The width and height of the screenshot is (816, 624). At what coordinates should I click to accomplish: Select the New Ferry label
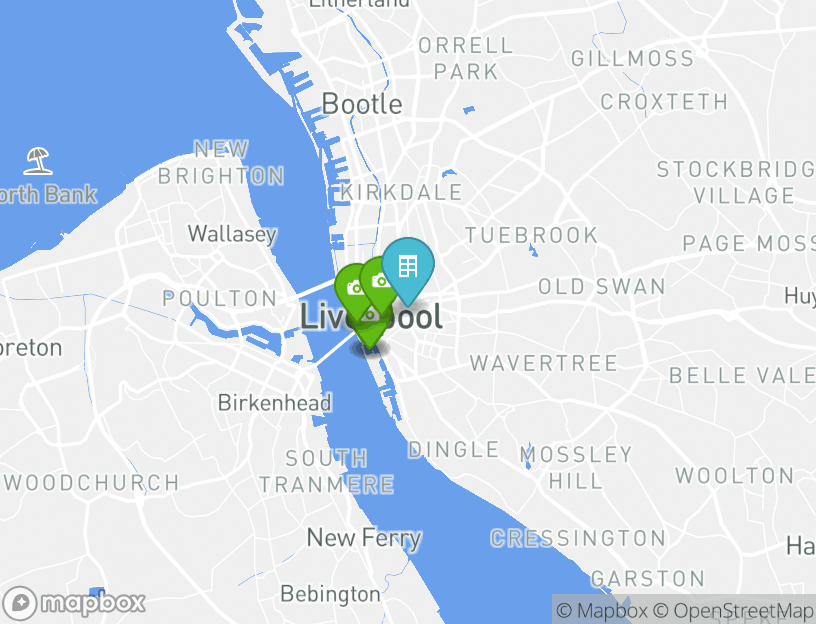(364, 538)
